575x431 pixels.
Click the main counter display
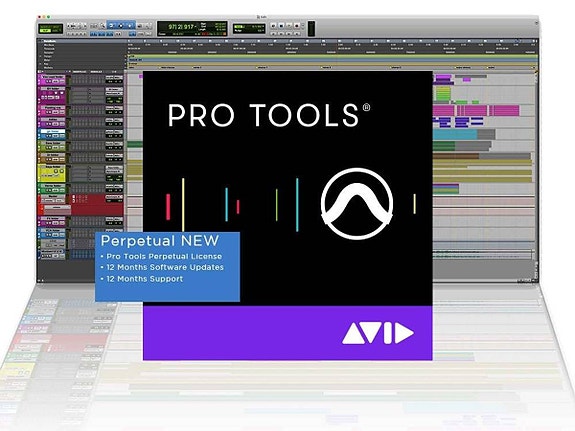point(182,27)
